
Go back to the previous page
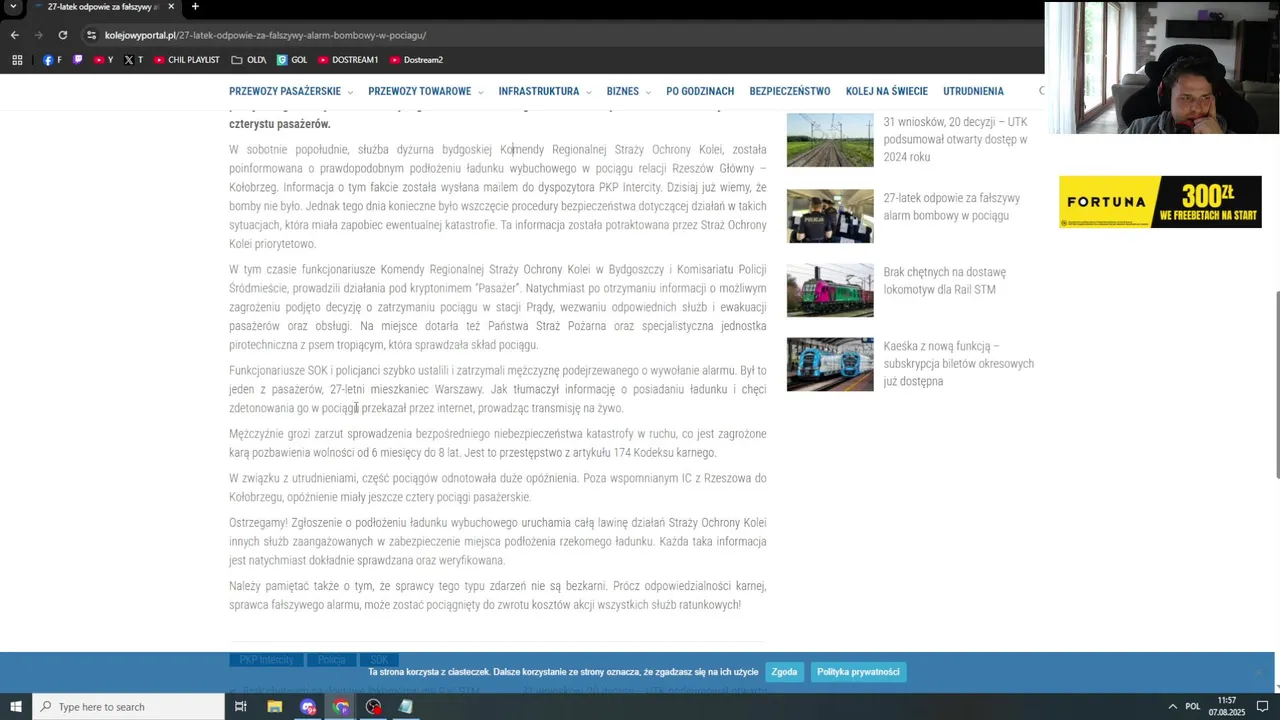point(14,35)
